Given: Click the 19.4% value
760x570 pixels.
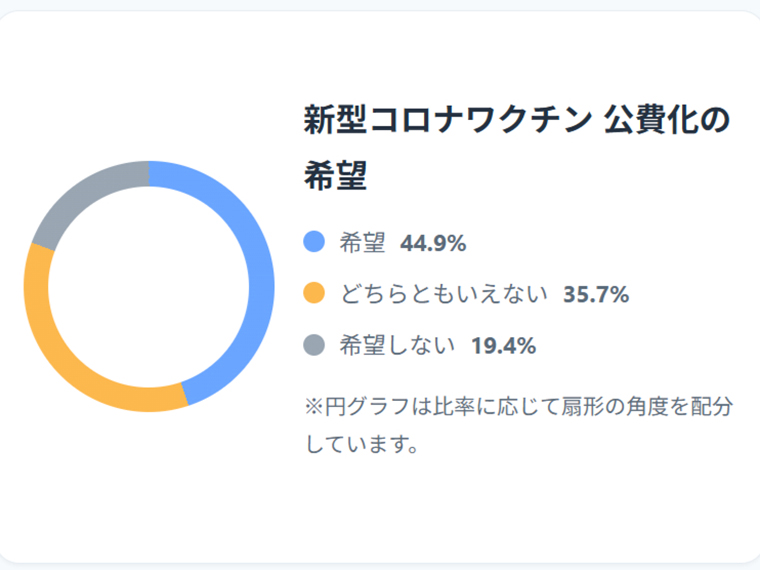Looking at the screenshot, I should coord(503,346).
